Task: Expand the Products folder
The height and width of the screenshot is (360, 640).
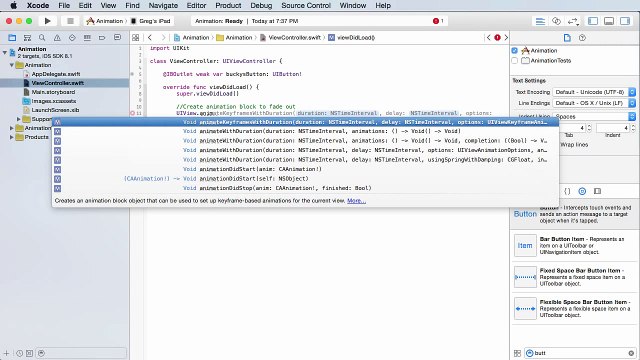Action: [11, 137]
